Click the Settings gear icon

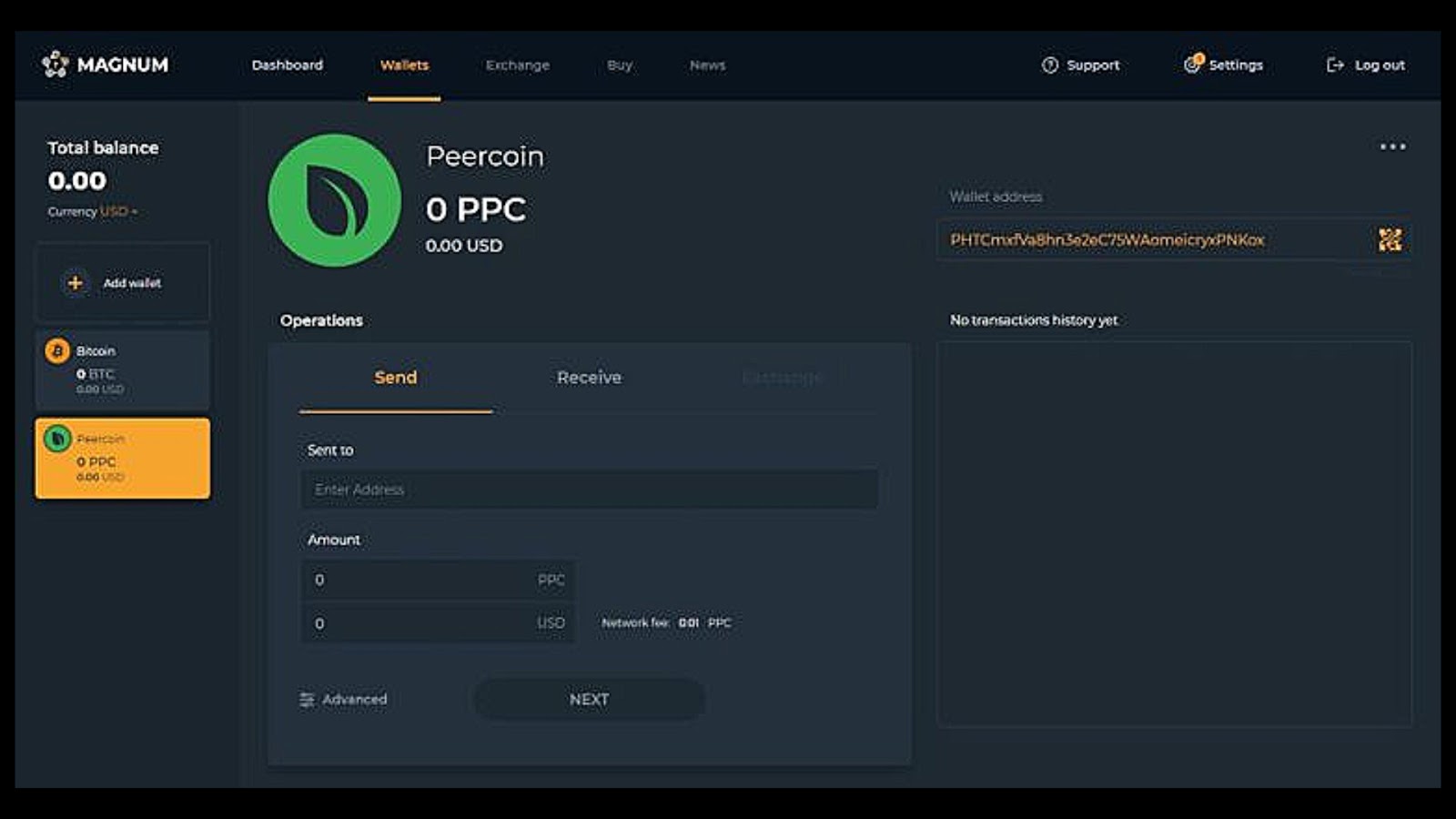[1192, 64]
